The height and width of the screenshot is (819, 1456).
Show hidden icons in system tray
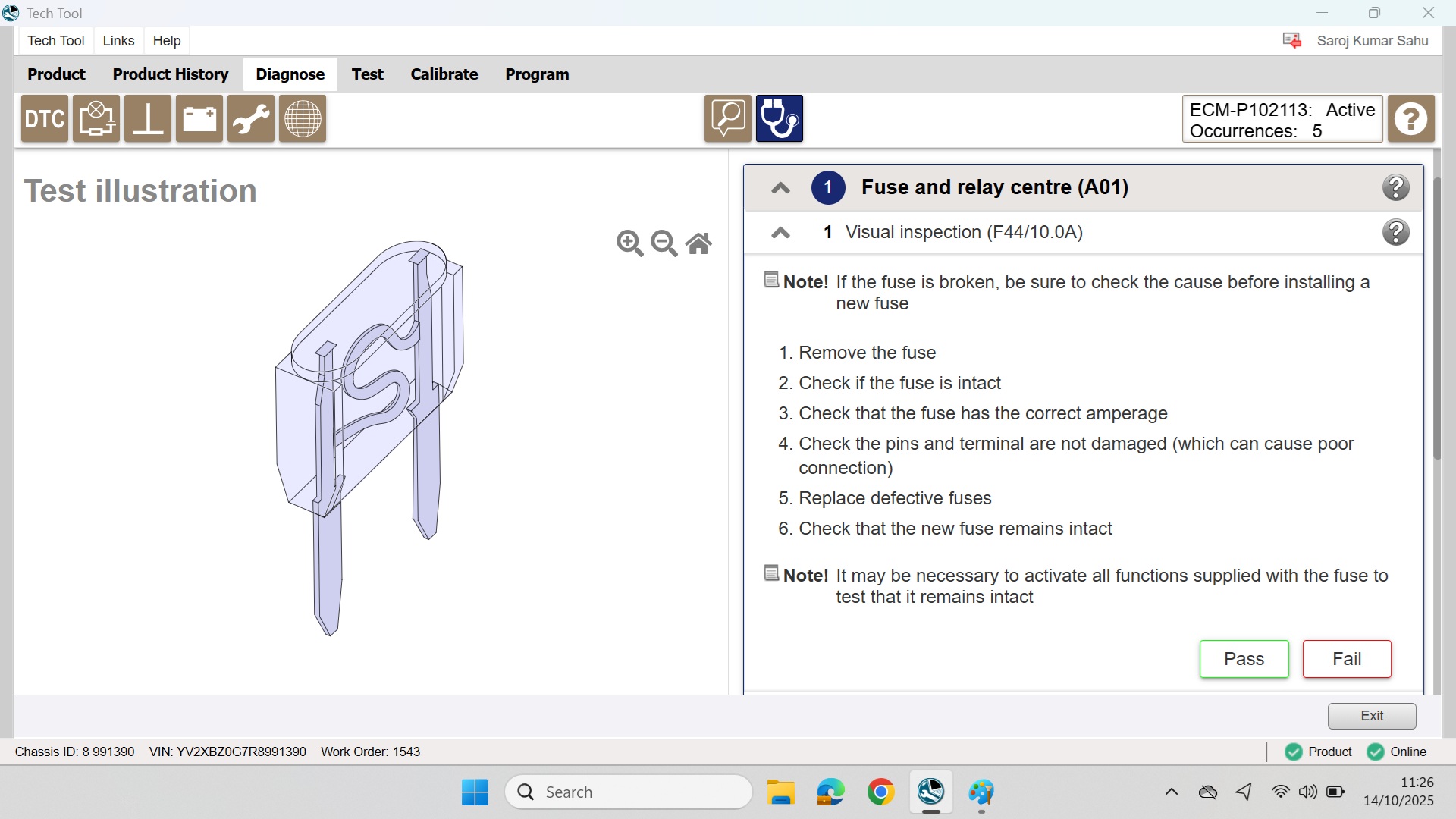[1171, 792]
